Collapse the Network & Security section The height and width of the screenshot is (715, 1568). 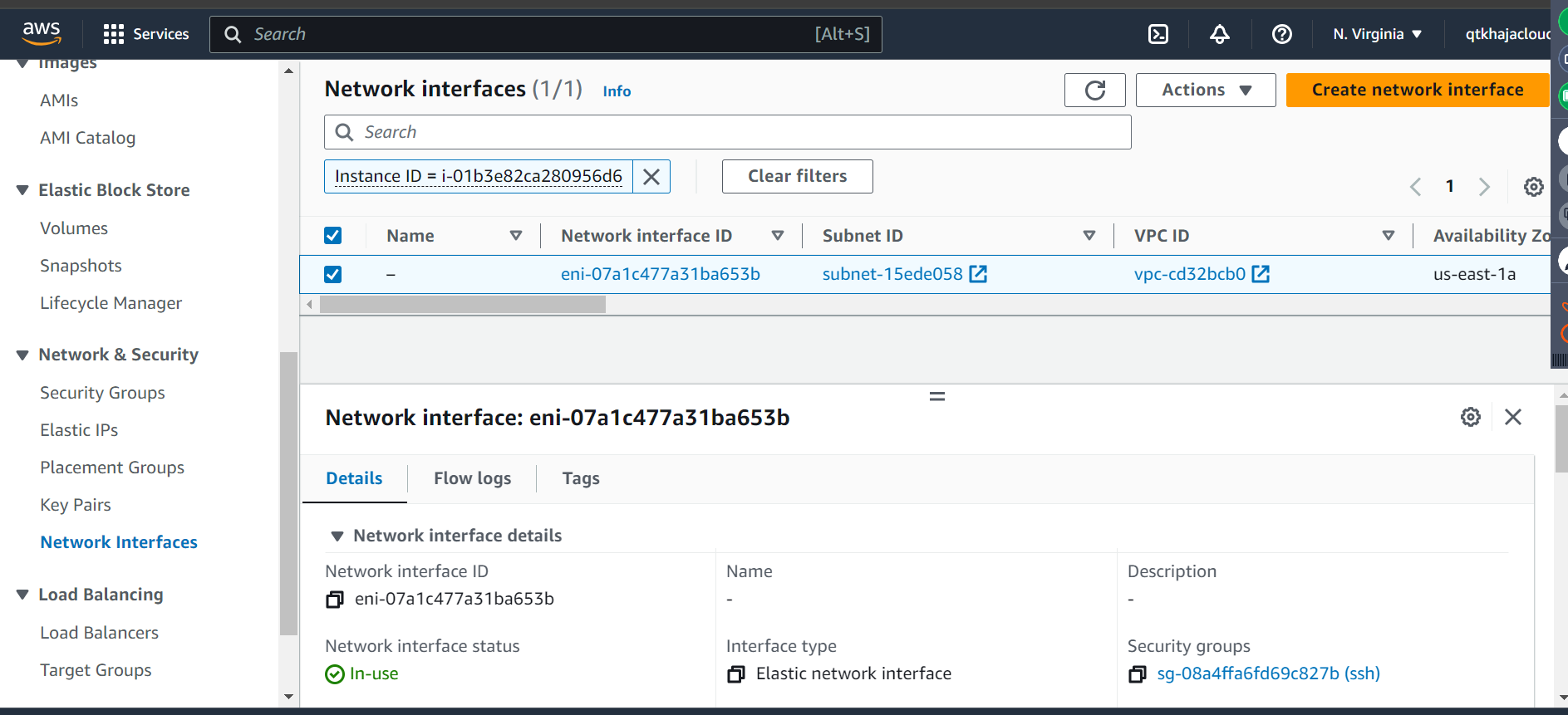pyautogui.click(x=22, y=355)
